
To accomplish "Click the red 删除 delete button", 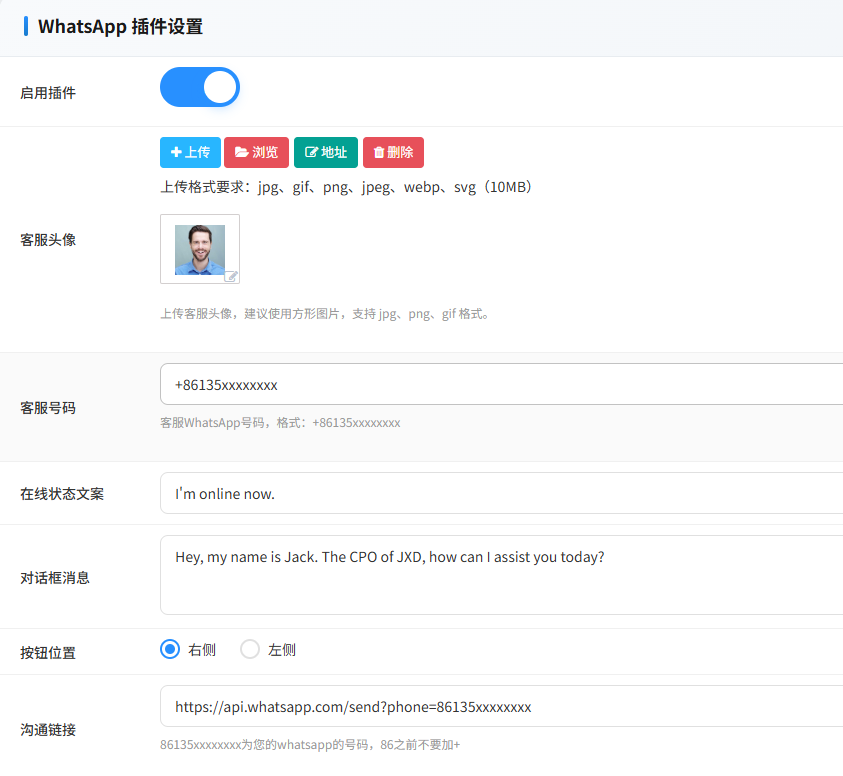I will pos(394,152).
